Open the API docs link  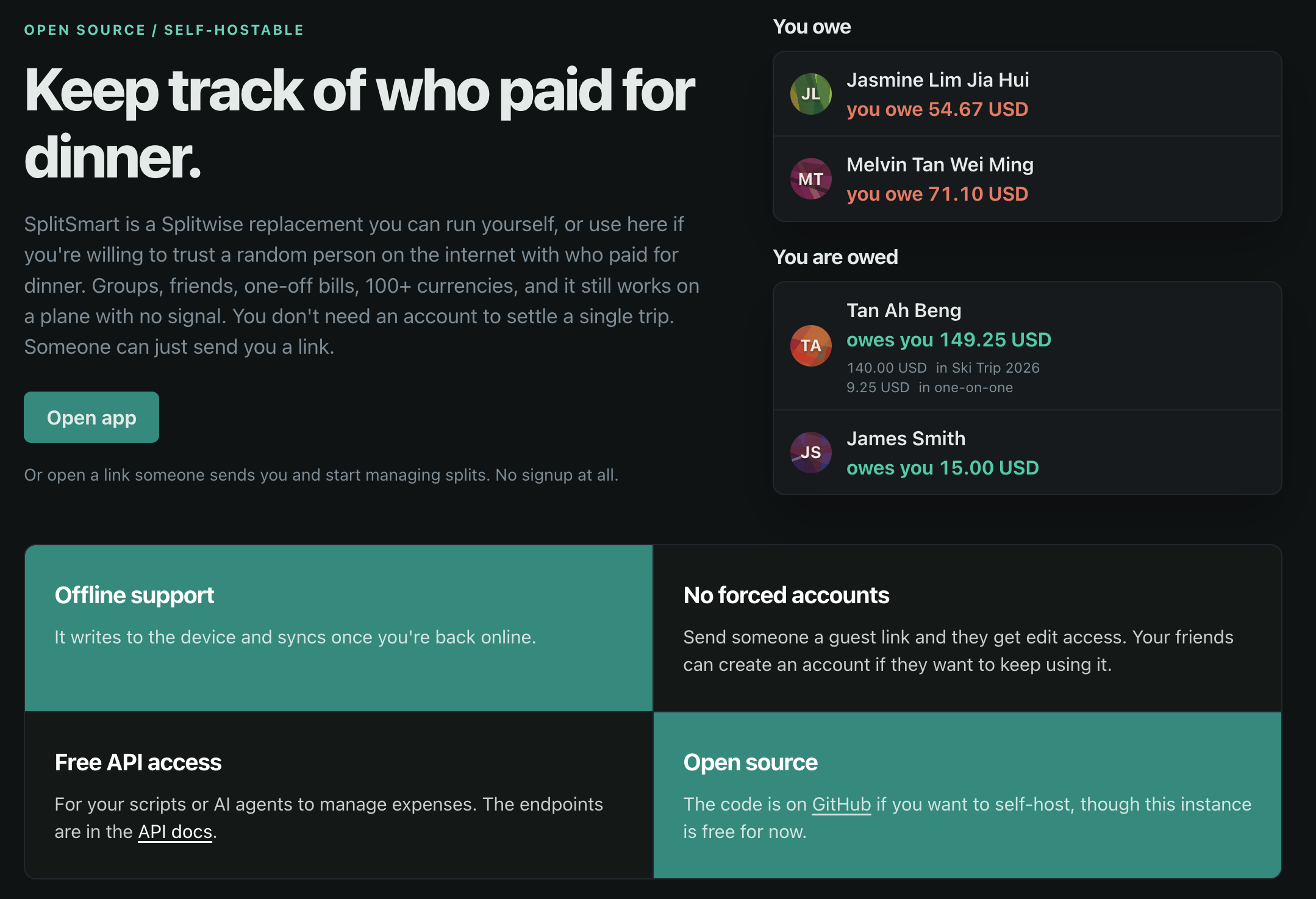[175, 831]
